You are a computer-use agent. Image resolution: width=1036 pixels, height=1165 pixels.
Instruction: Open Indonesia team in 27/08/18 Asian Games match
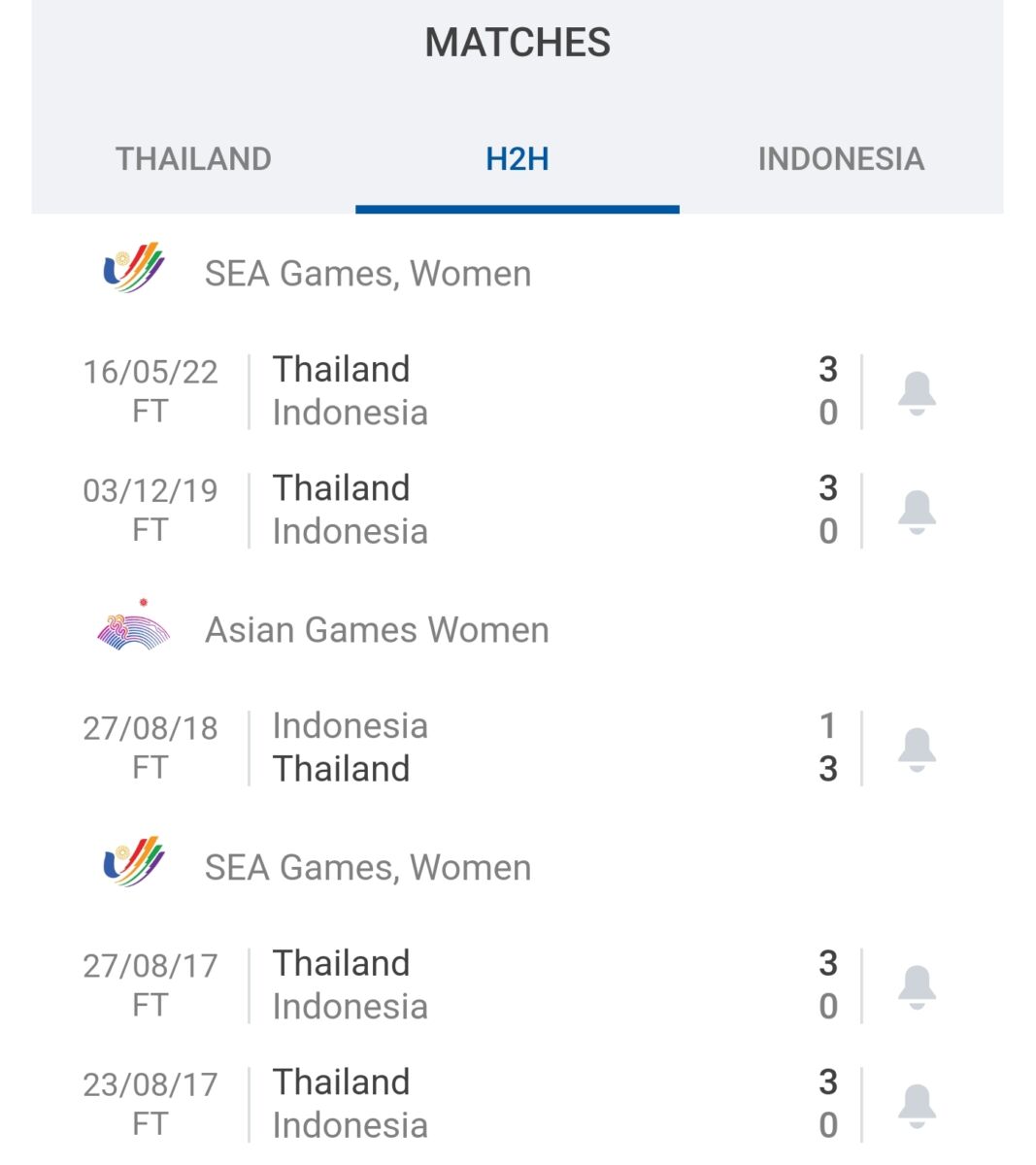click(x=350, y=725)
